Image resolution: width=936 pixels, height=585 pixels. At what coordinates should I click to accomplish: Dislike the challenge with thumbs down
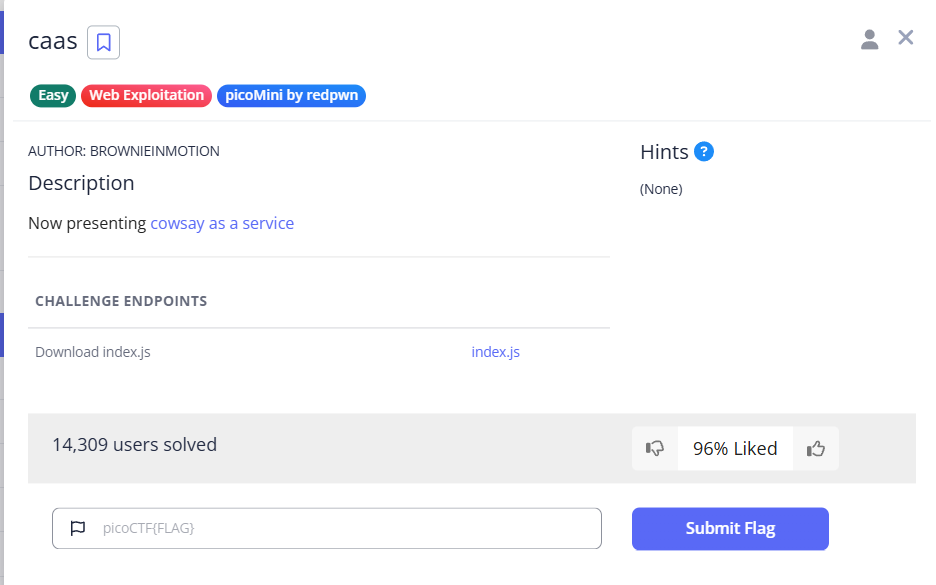655,449
